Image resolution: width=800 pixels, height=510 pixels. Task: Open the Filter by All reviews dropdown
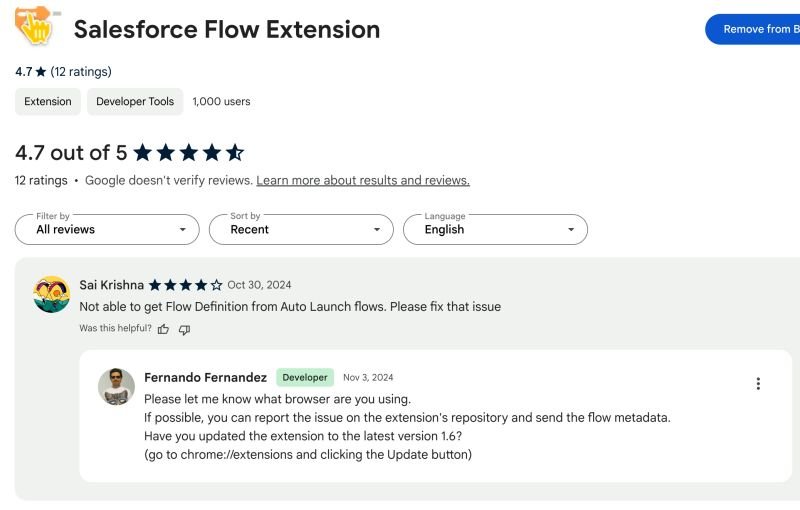pyautogui.click(x=107, y=230)
